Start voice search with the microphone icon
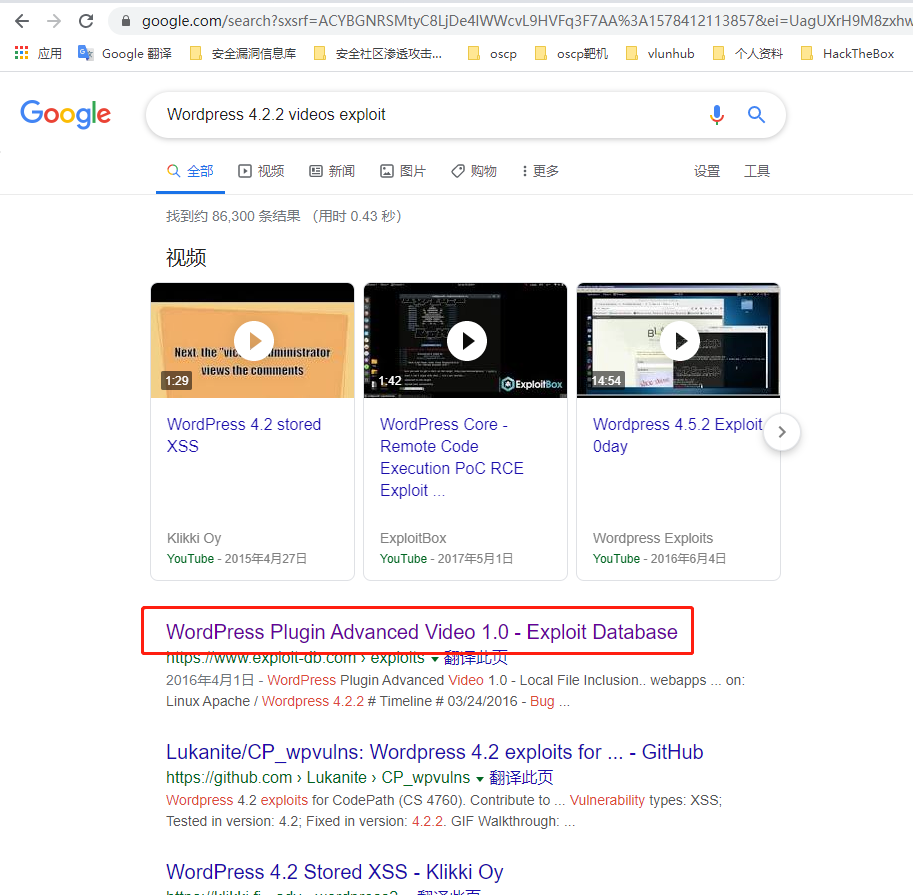The width and height of the screenshot is (913, 895). [717, 115]
